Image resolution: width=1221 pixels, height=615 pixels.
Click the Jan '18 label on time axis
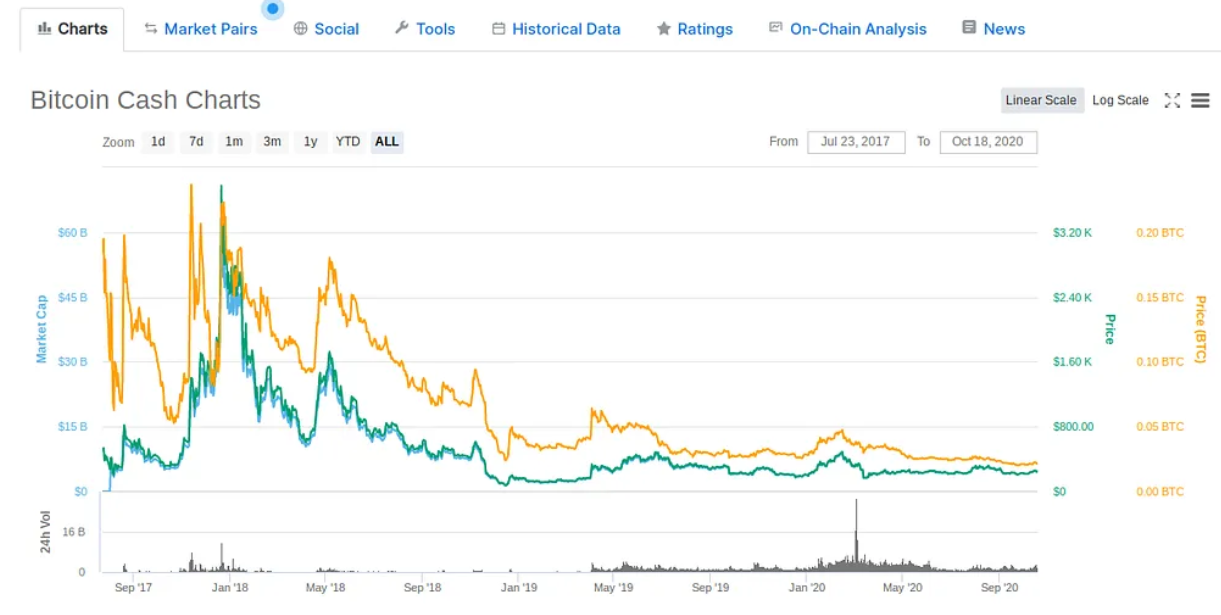click(x=230, y=588)
